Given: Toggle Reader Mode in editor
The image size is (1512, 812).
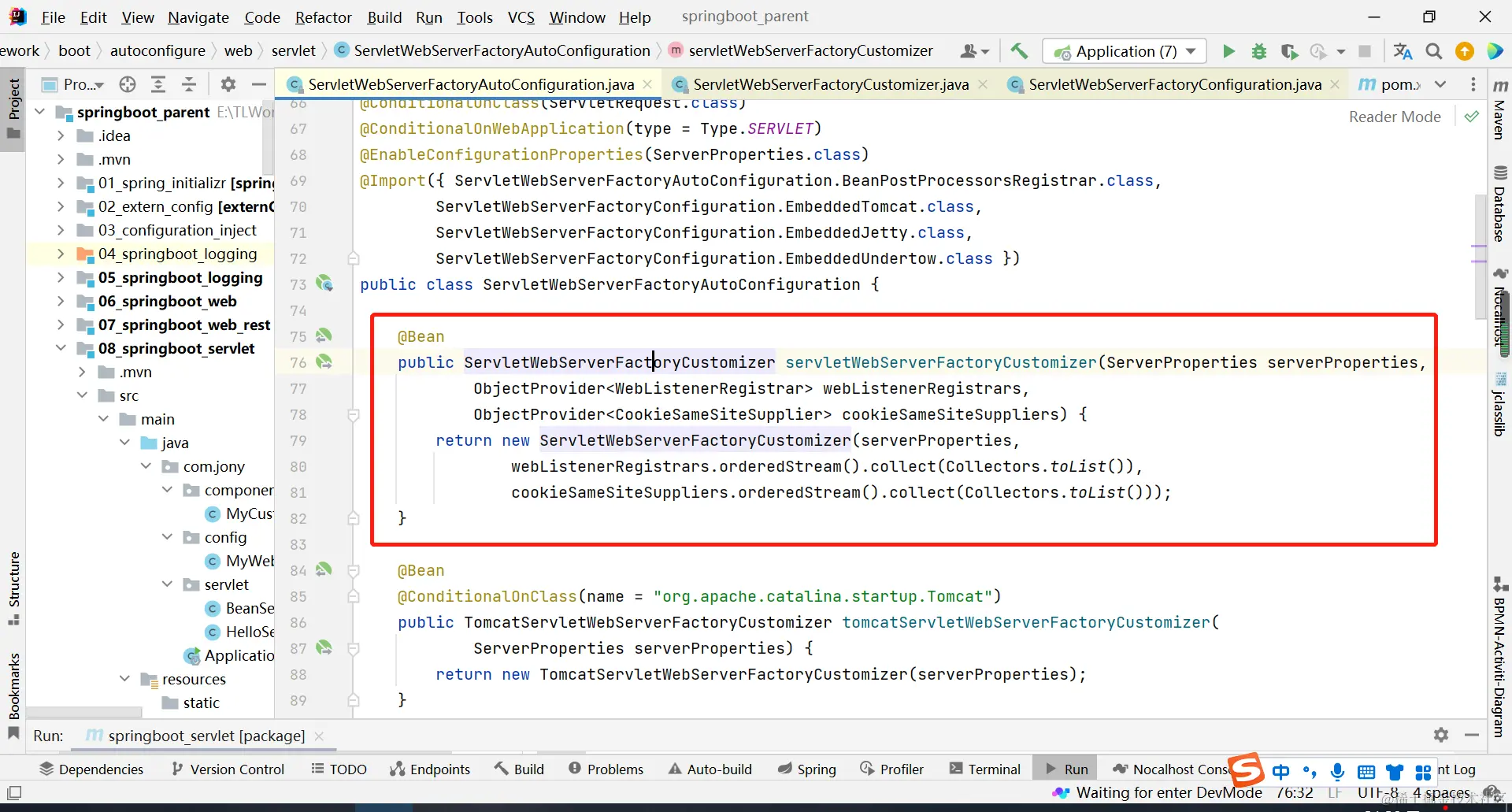Looking at the screenshot, I should tap(1395, 117).
